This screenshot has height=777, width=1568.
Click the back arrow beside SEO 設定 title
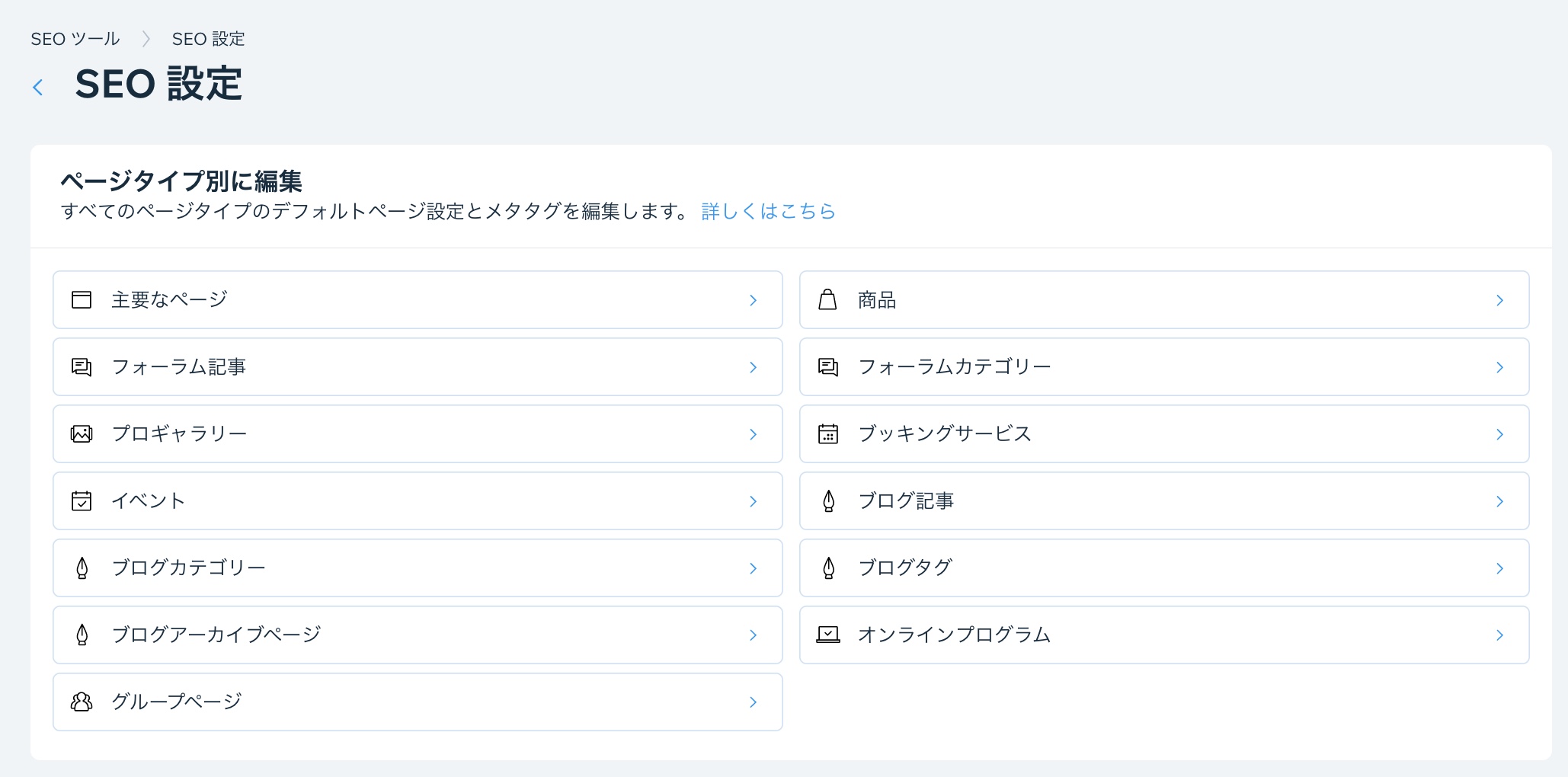pos(38,88)
